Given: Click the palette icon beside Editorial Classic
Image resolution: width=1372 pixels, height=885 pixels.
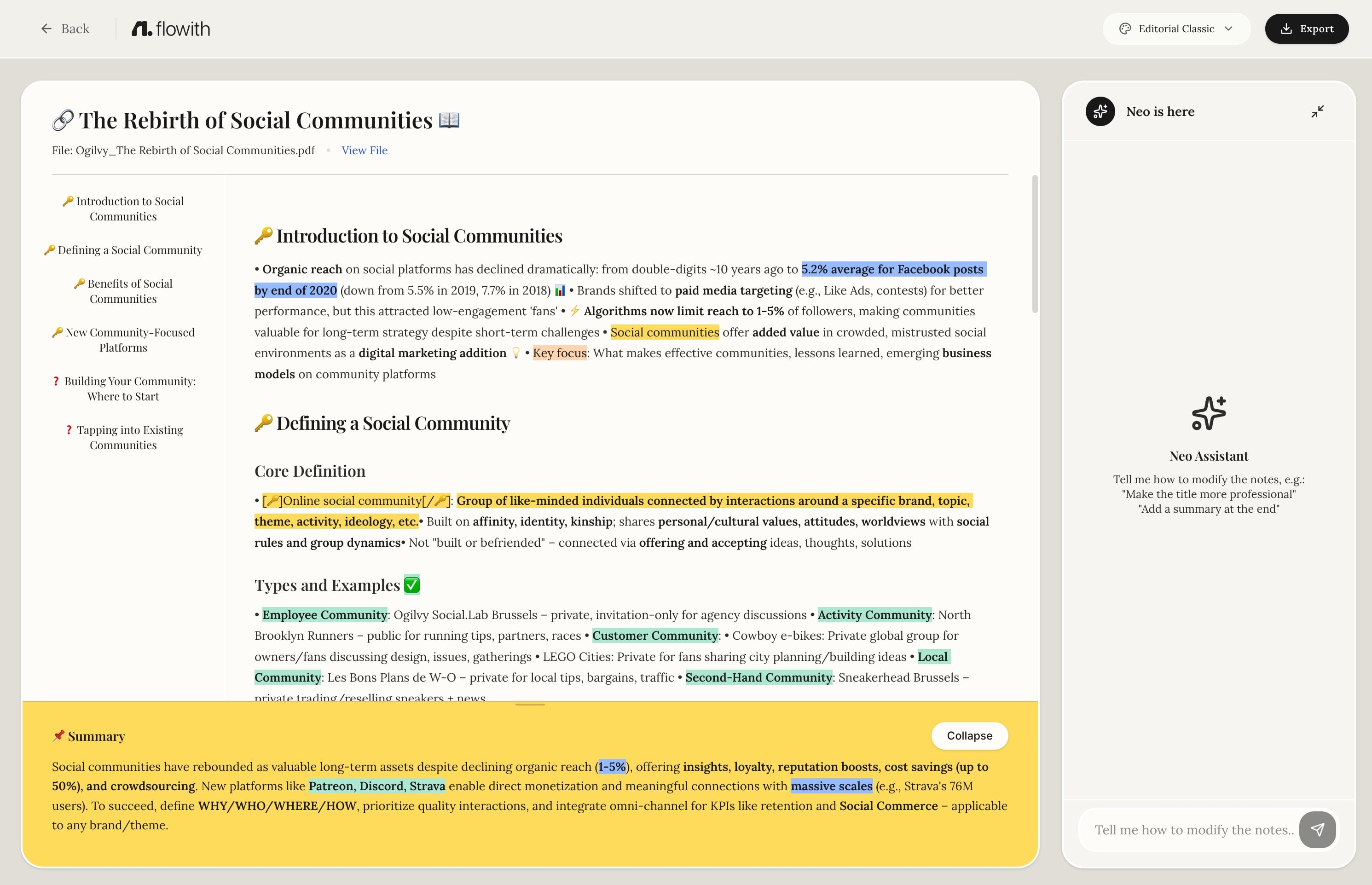Looking at the screenshot, I should 1125,29.
